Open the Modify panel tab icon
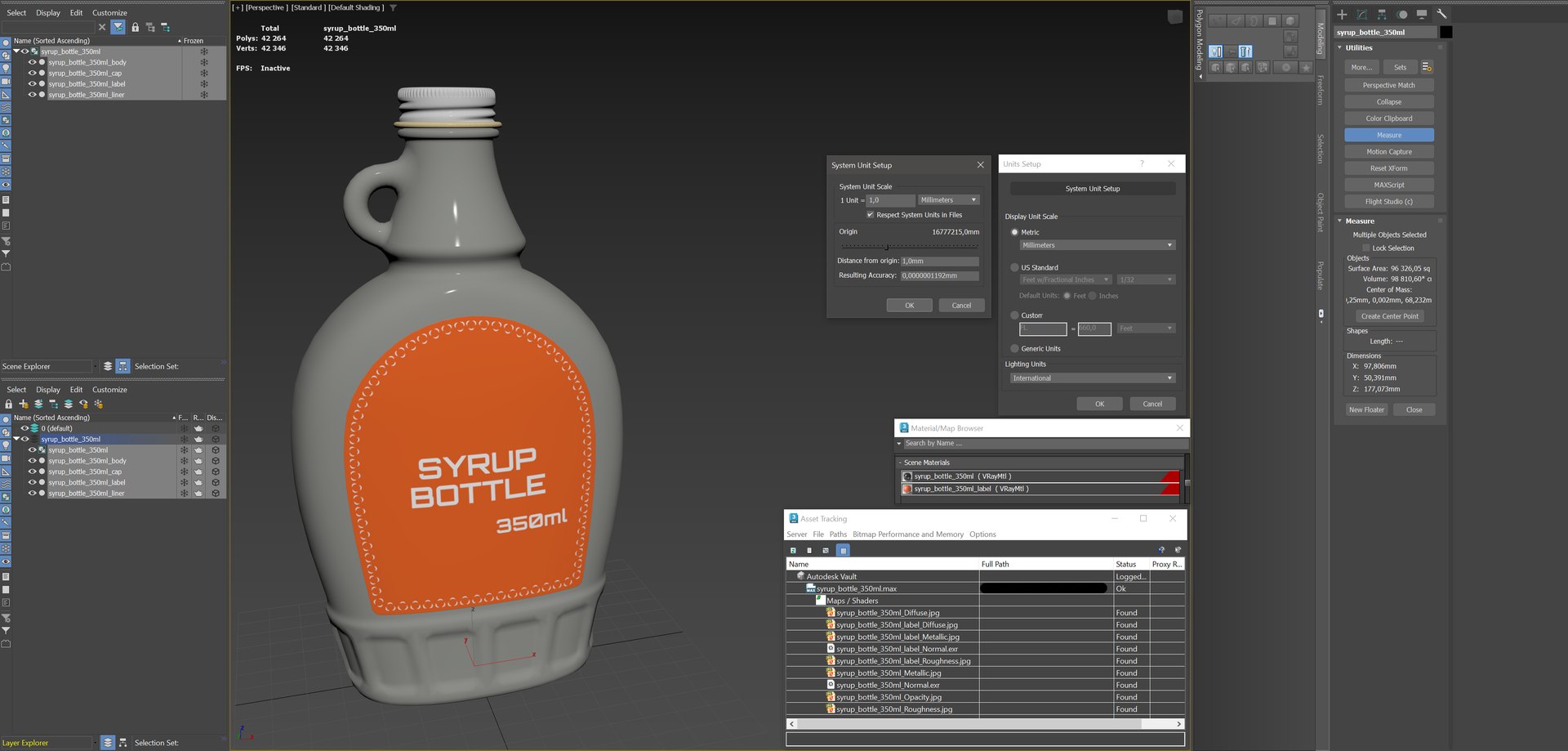This screenshot has height=751, width=1568. coord(1362,14)
